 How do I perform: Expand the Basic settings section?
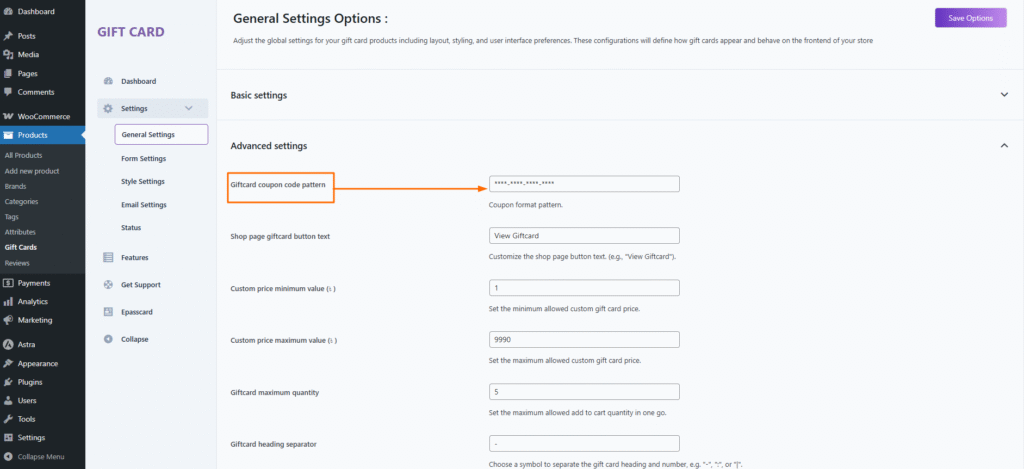pyautogui.click(x=1004, y=95)
